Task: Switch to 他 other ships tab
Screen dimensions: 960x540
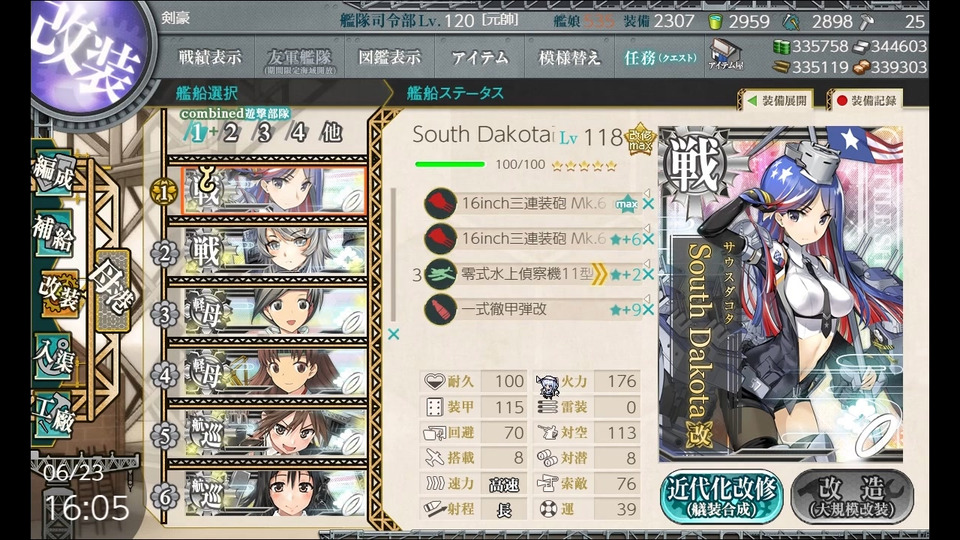Action: click(332, 132)
